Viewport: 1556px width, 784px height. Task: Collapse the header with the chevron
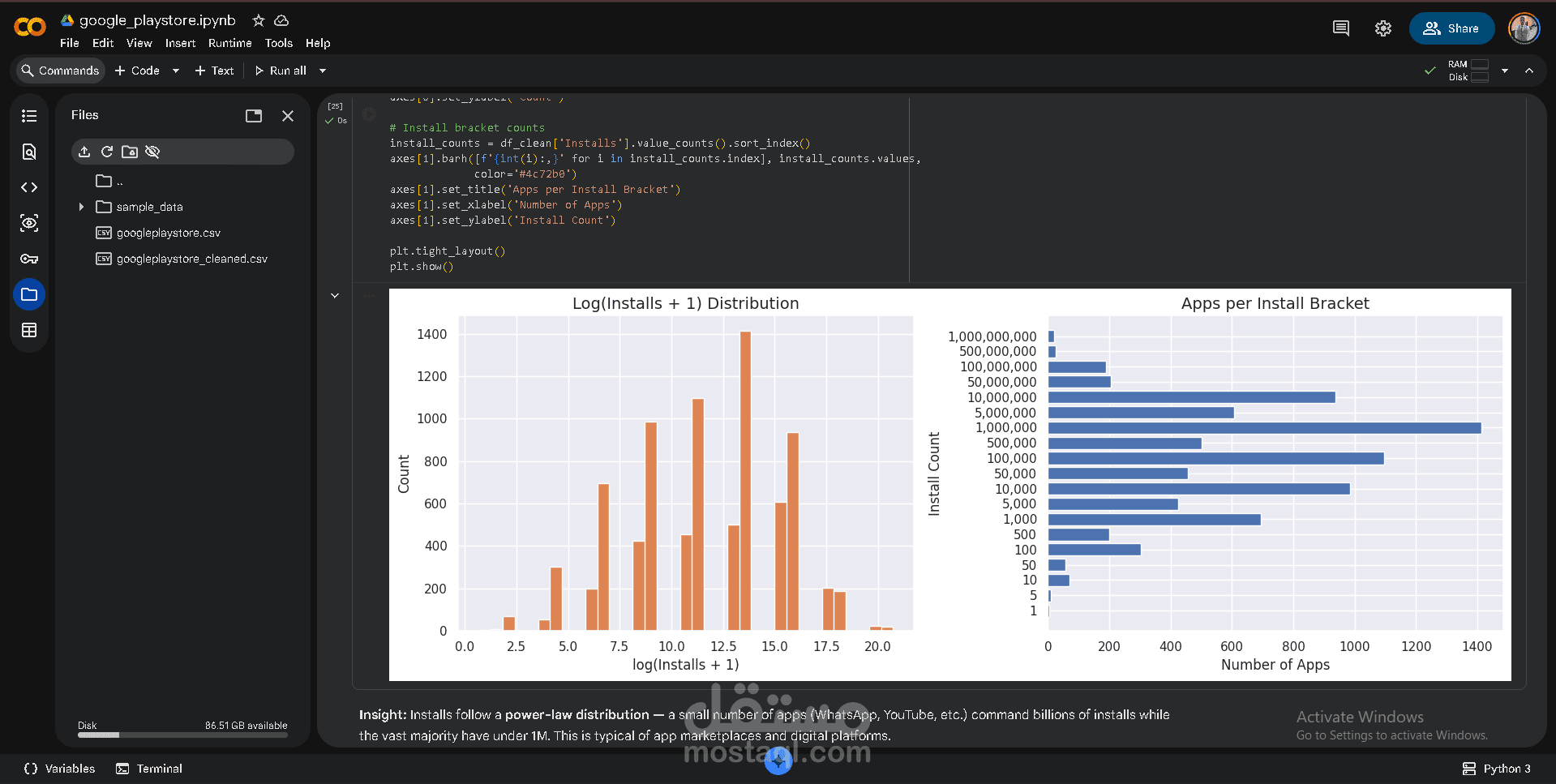(1529, 71)
